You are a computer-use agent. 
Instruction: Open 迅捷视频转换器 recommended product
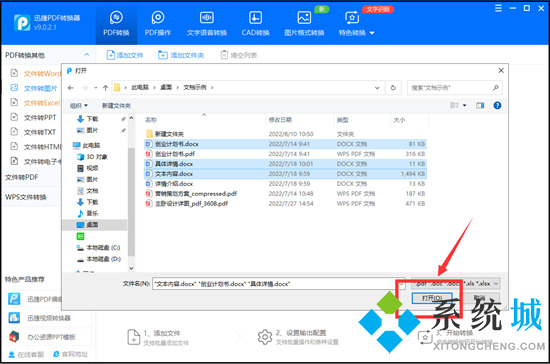[39, 318]
